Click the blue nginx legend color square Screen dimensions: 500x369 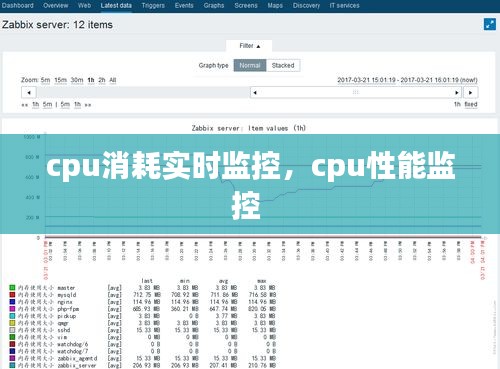point(12,302)
